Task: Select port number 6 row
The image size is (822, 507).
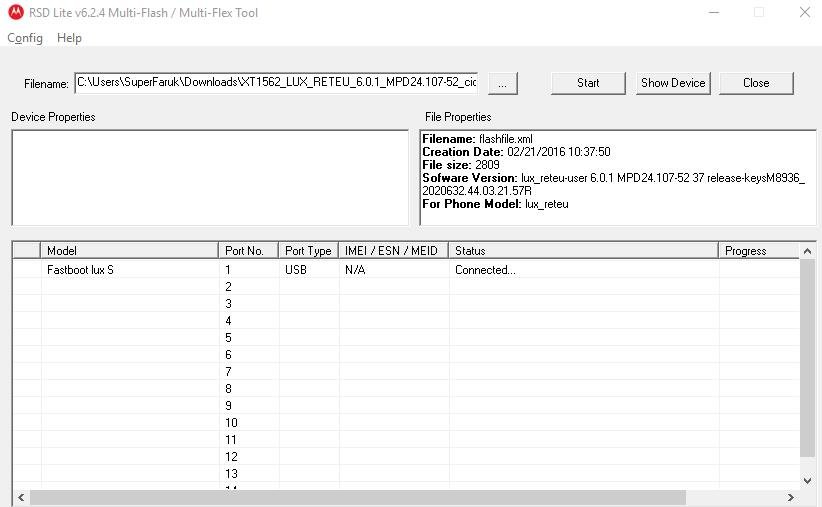Action: point(406,354)
